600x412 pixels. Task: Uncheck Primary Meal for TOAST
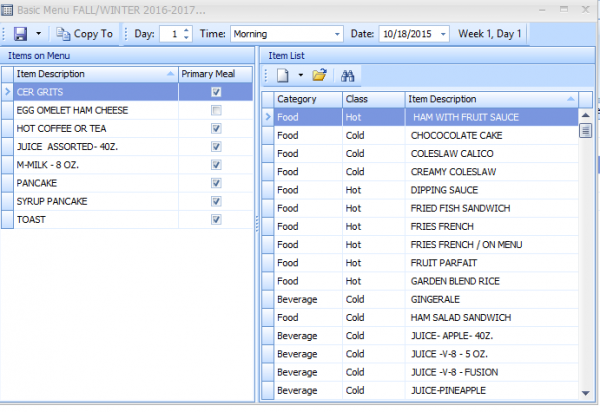click(x=216, y=219)
